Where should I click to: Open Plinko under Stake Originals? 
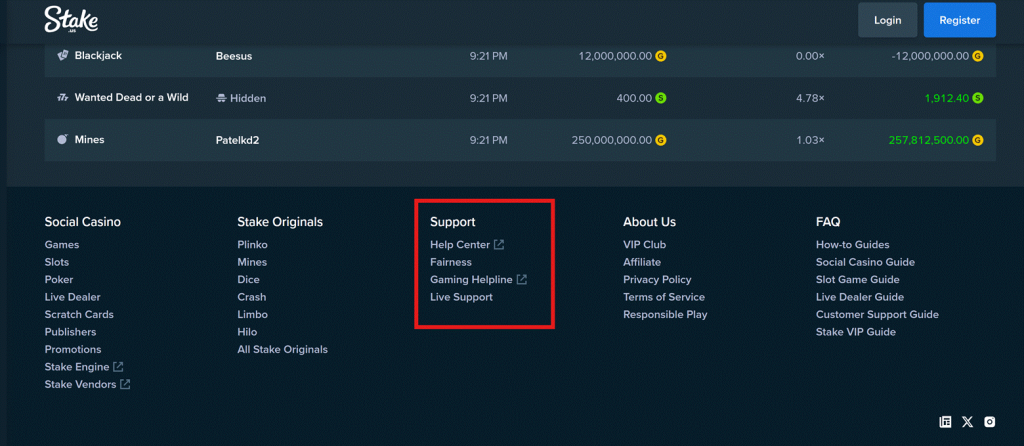[x=253, y=245]
